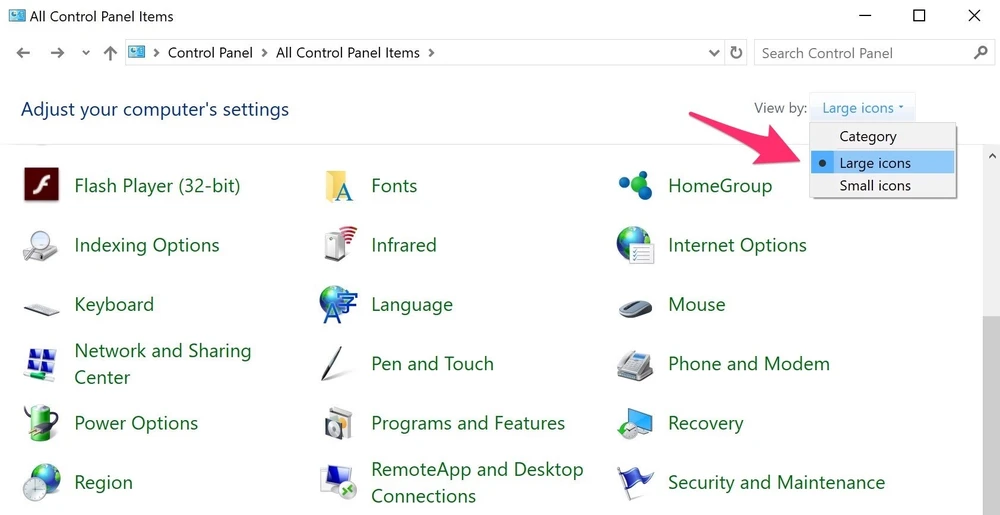1000x515 pixels.
Task: Open the address bar history dropdown arrow
Action: (x=714, y=53)
